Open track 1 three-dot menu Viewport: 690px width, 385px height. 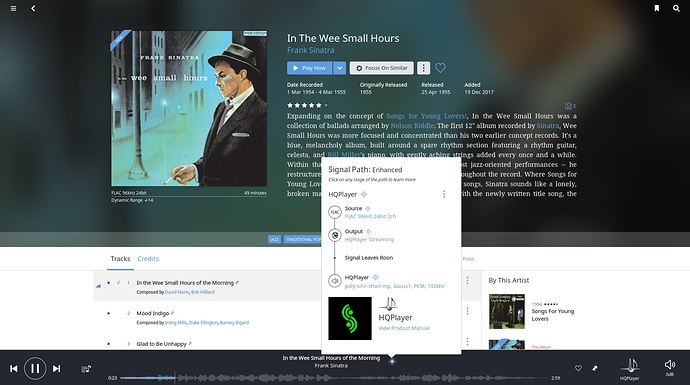(467, 280)
